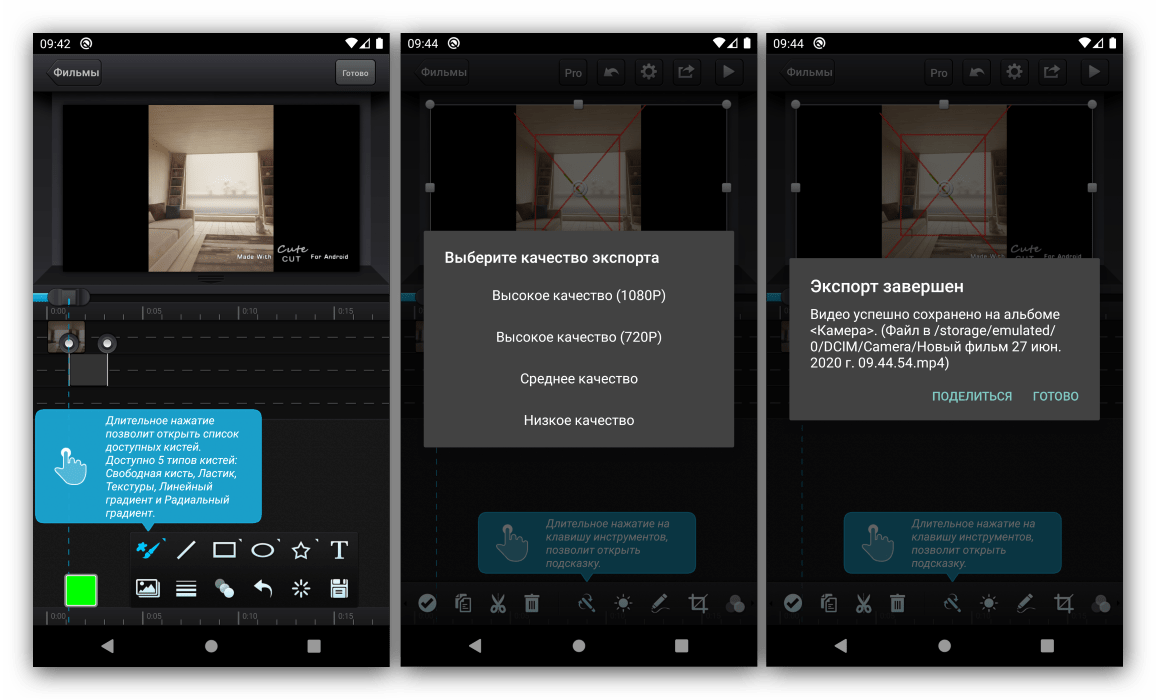Select the video clip thumbnail on the timeline

tap(66, 337)
